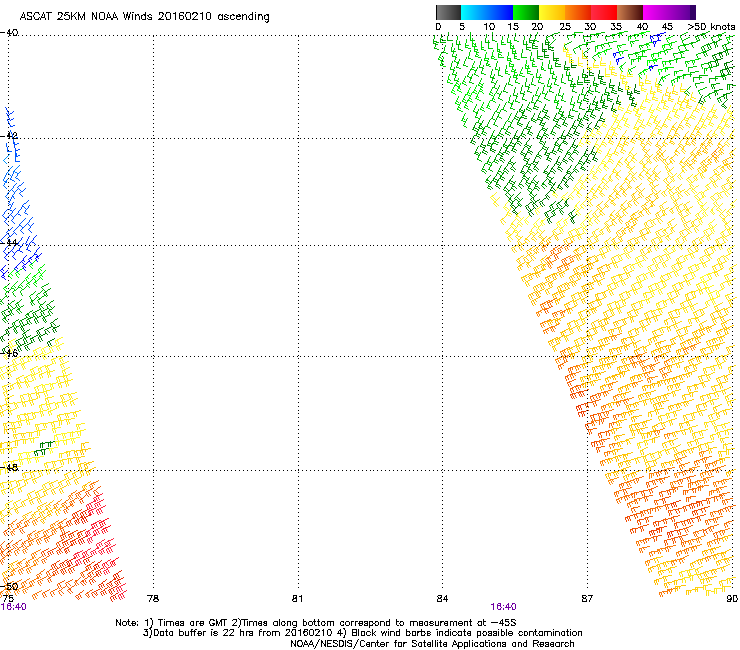Click the note 'Data buffer is 22 hrs'

(204, 633)
